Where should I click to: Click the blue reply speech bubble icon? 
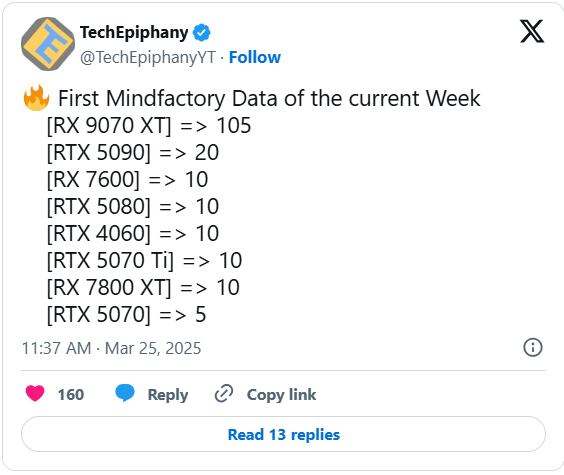tap(125, 393)
